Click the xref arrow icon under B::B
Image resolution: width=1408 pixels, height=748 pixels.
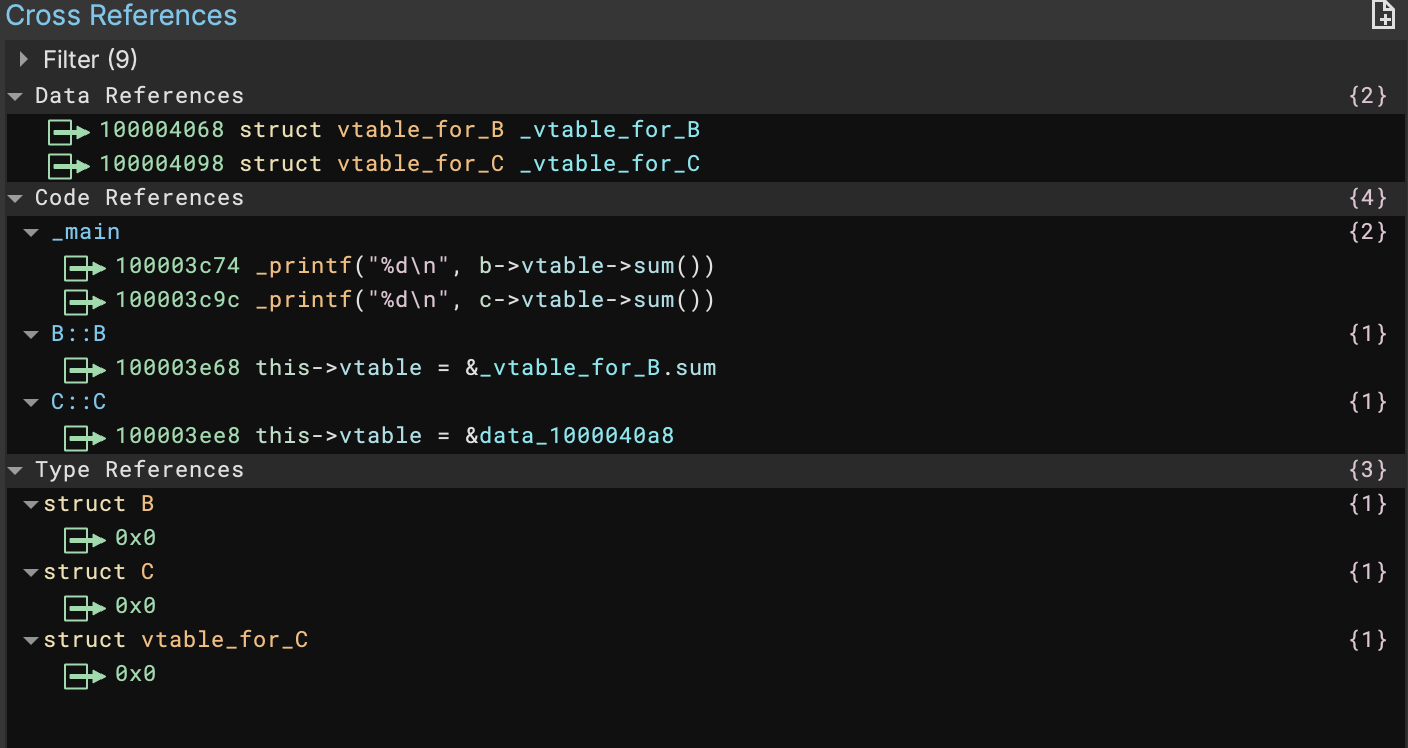click(x=84, y=367)
